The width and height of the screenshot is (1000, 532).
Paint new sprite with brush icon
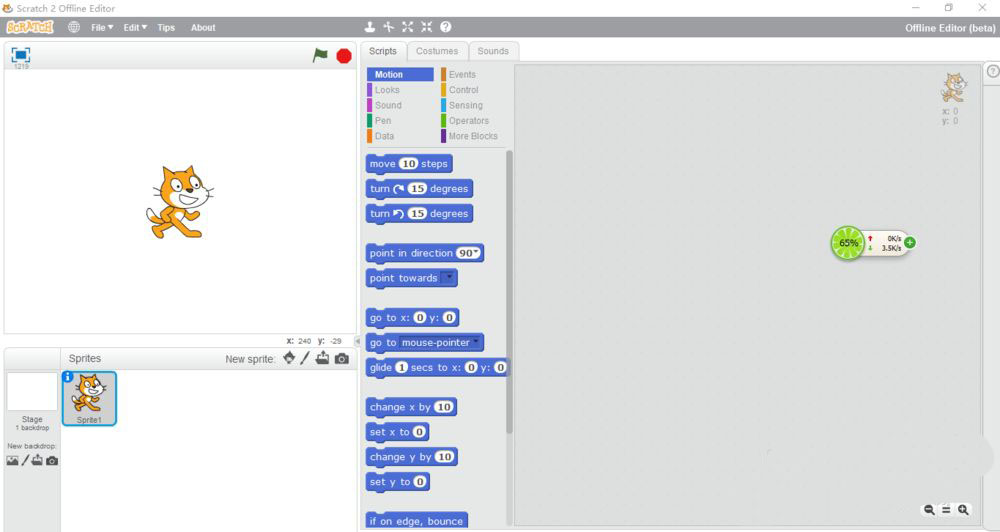point(305,358)
